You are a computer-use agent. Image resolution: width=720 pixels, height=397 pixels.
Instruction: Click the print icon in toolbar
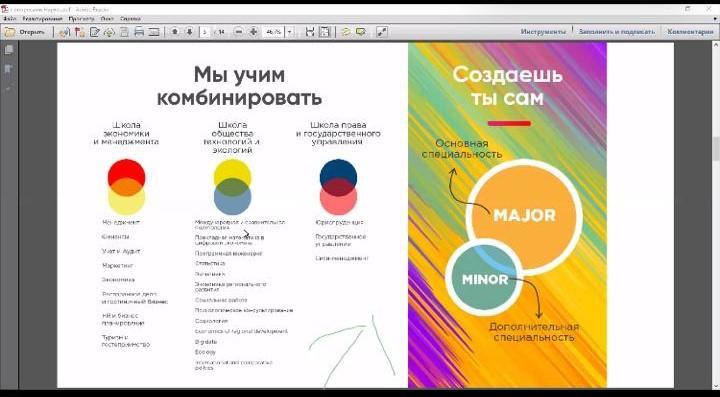[139, 32]
